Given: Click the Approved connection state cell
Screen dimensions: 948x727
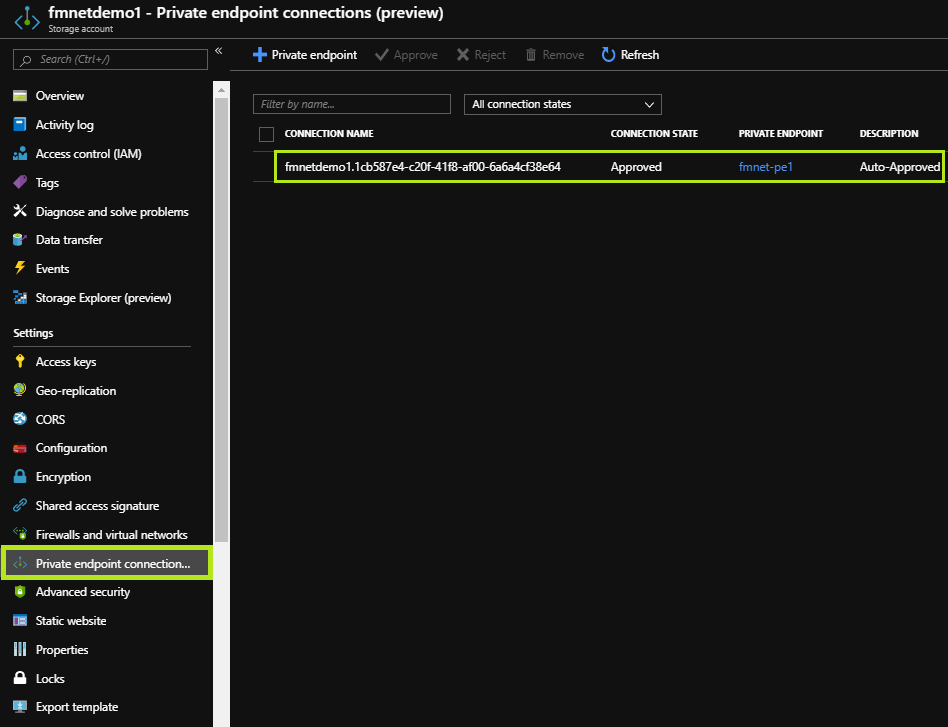Looking at the screenshot, I should coord(636,167).
